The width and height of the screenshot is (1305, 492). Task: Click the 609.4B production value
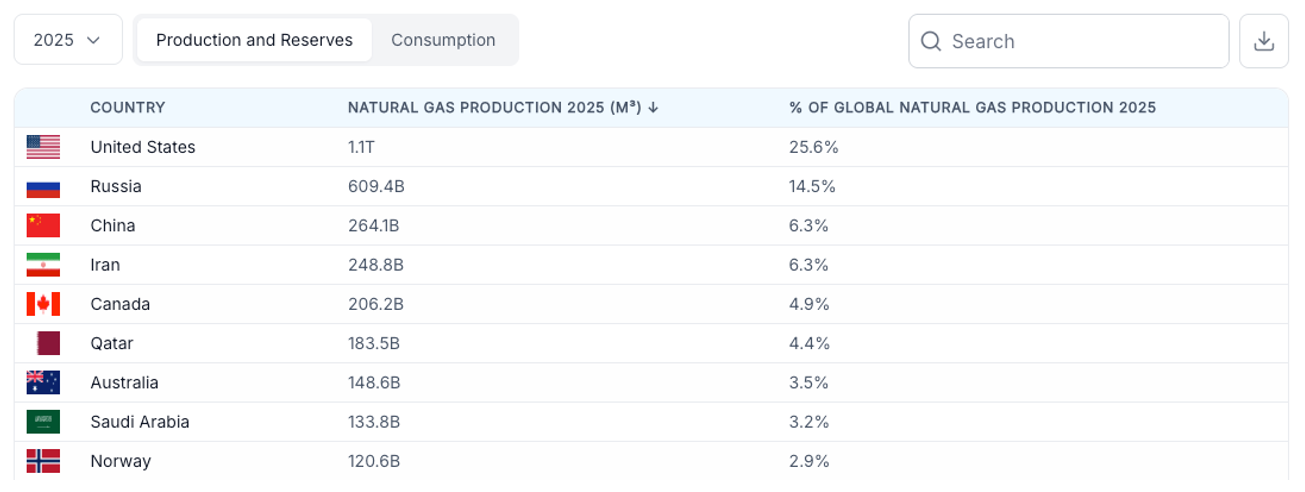pos(374,186)
